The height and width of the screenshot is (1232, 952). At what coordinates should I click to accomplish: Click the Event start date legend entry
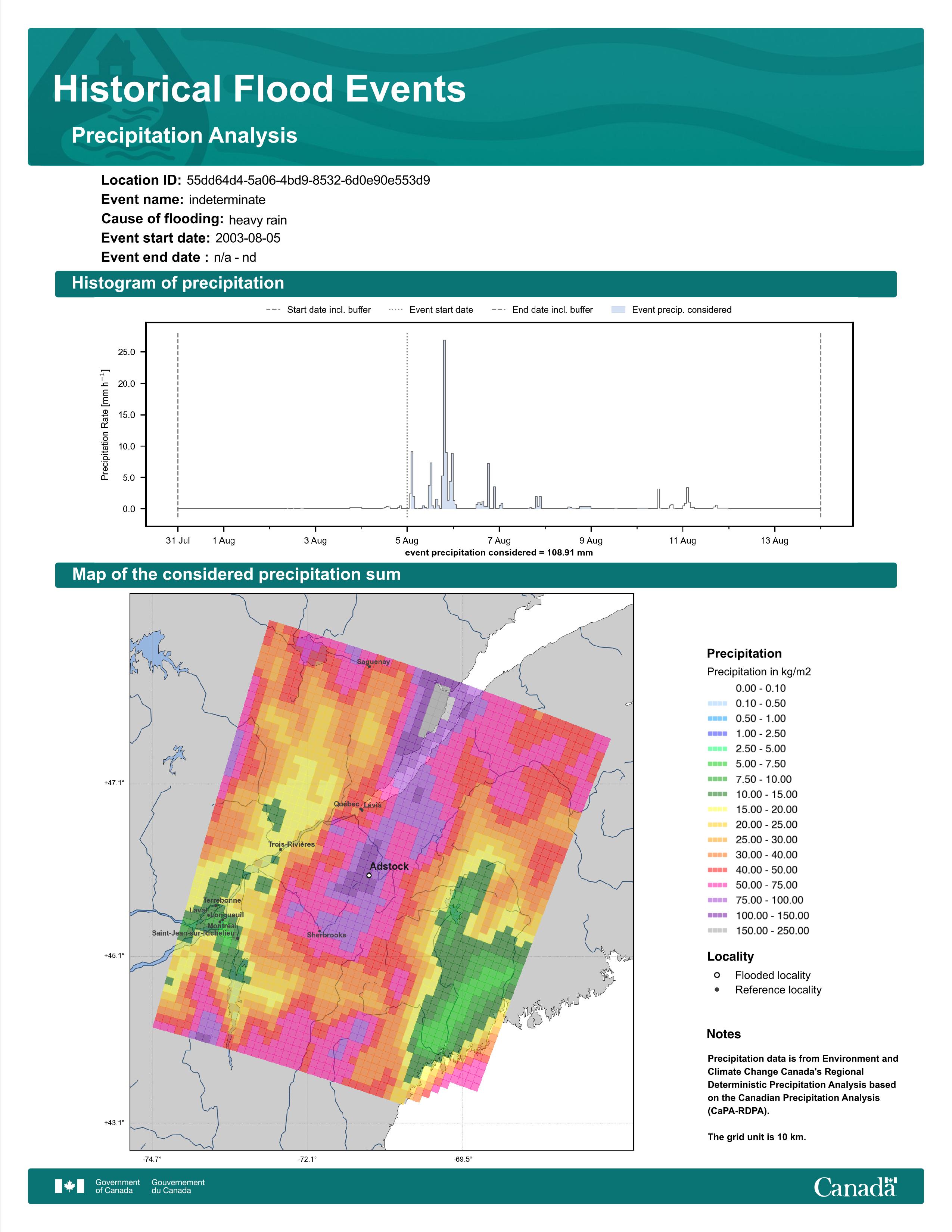tap(432, 310)
